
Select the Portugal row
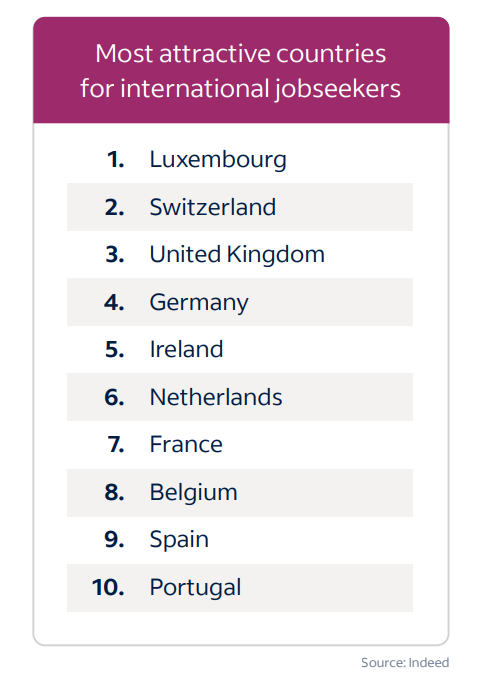pyautogui.click(x=240, y=588)
